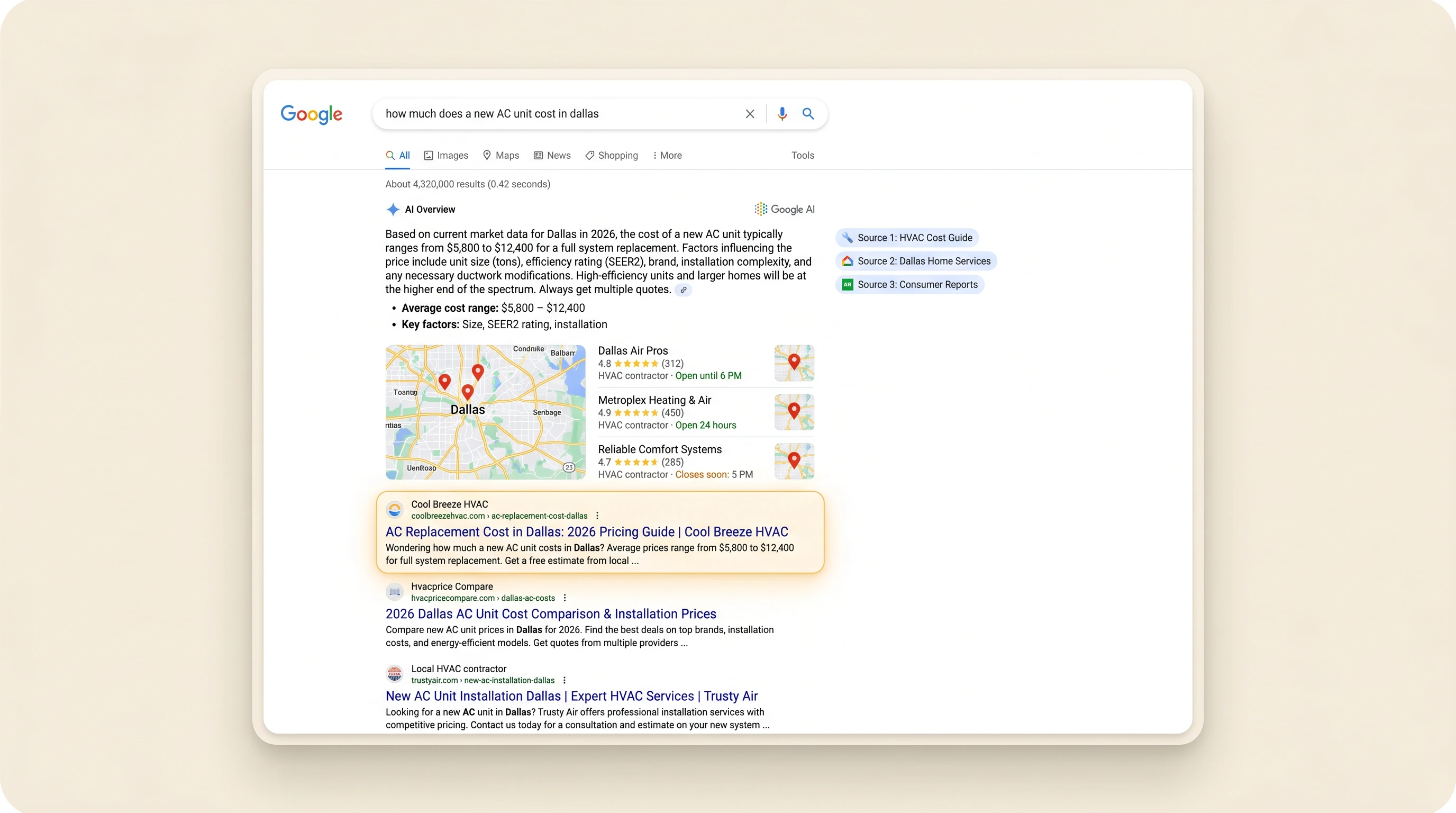Click the hvacpricecompare.com URL breadcrumb

483,598
